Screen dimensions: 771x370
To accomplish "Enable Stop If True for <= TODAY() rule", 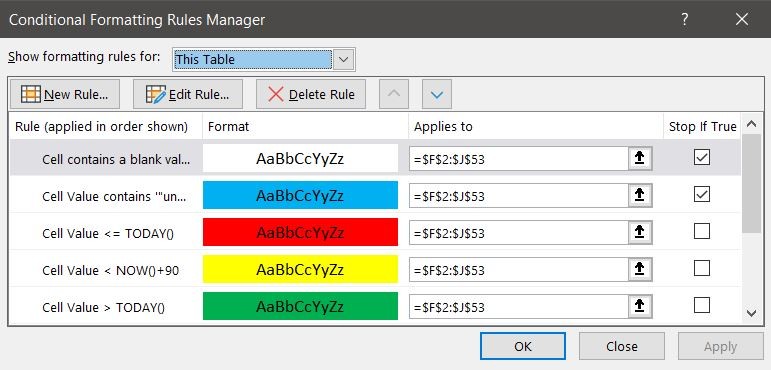I will 702,231.
